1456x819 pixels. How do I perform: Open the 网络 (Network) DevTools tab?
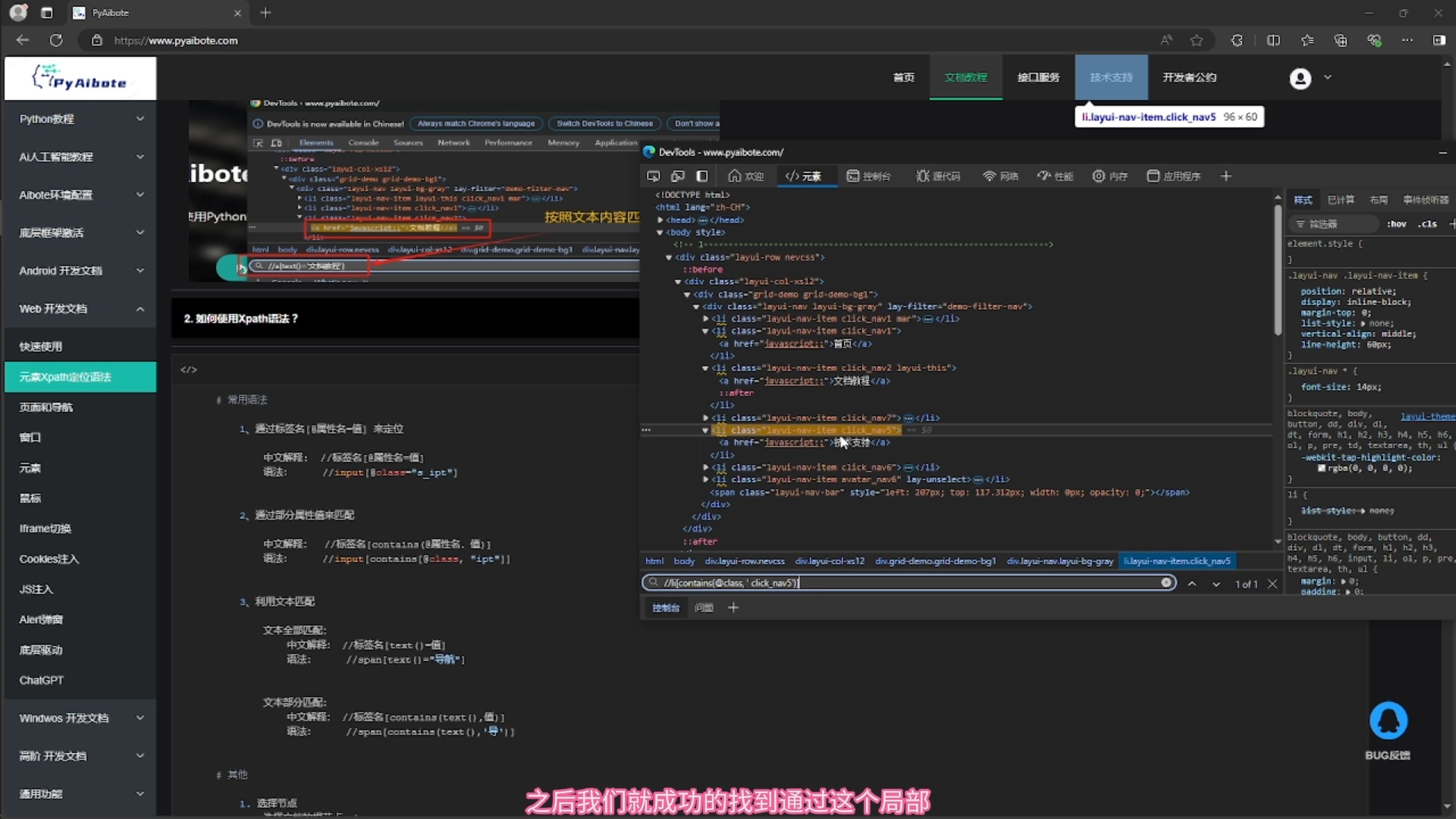pos(1000,176)
